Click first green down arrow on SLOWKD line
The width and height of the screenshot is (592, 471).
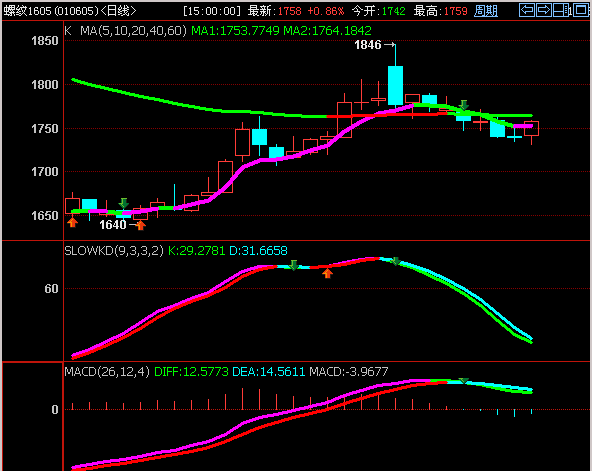(294, 265)
